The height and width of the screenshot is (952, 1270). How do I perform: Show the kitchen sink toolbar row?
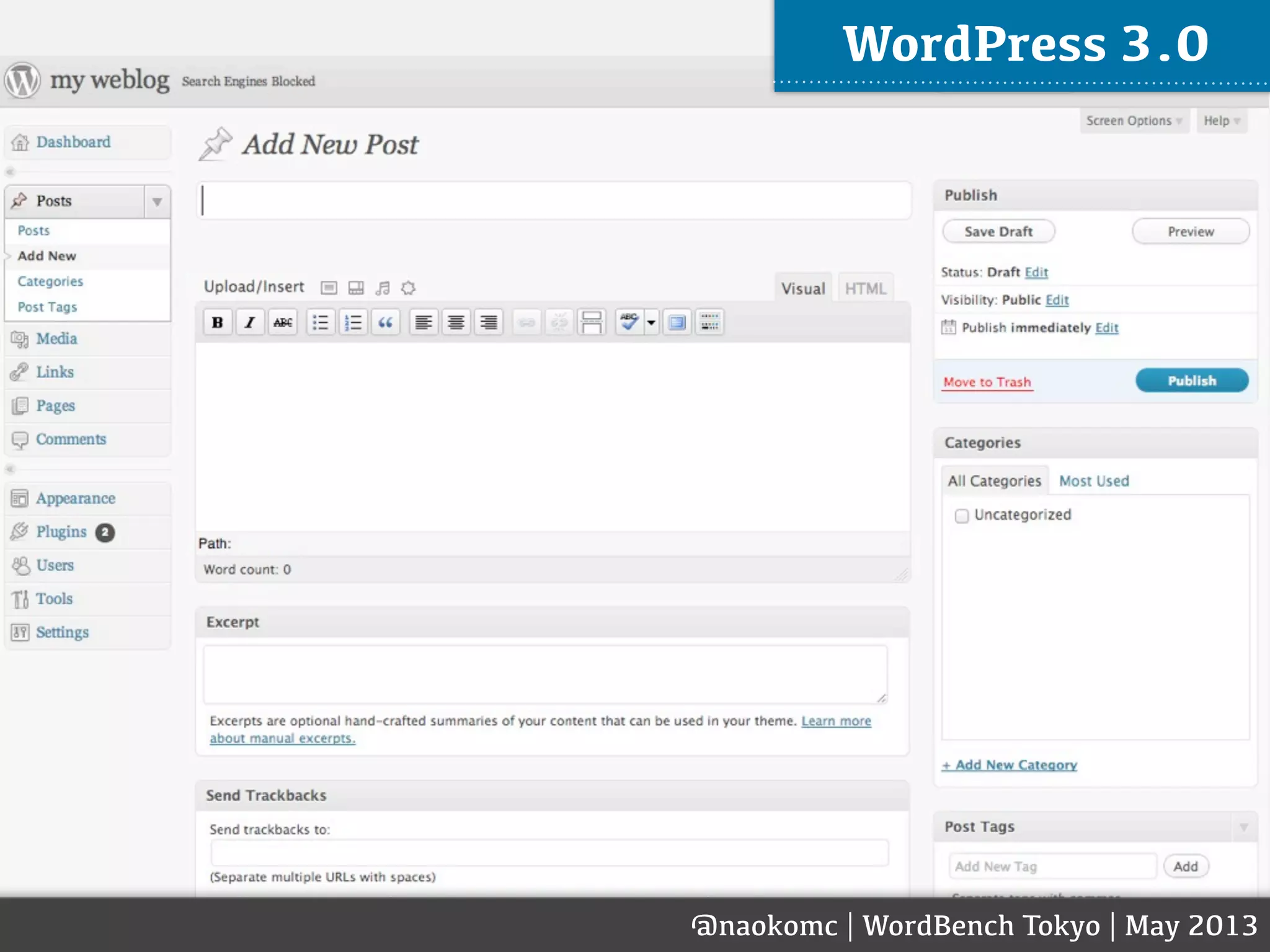point(709,322)
